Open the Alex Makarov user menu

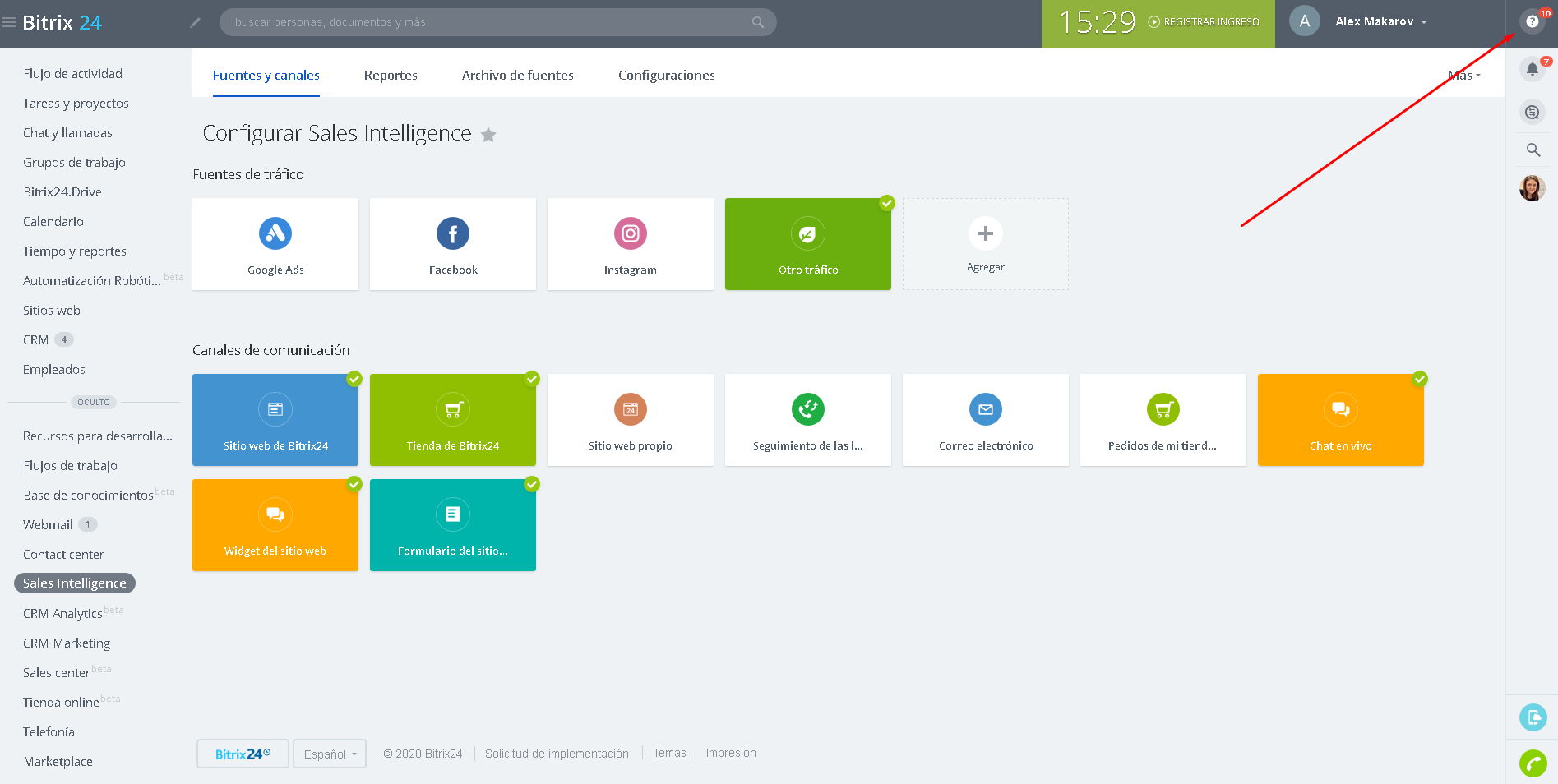(1380, 22)
